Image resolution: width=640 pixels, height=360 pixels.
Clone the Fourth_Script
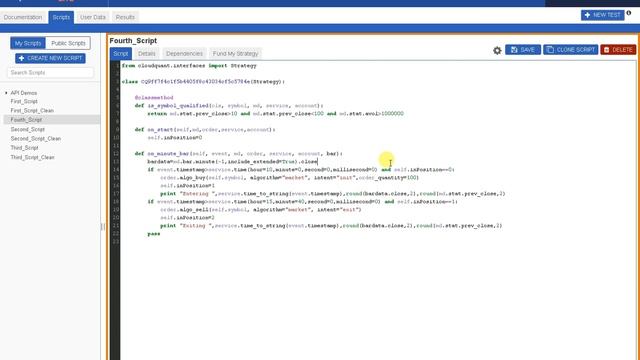pyautogui.click(x=571, y=50)
